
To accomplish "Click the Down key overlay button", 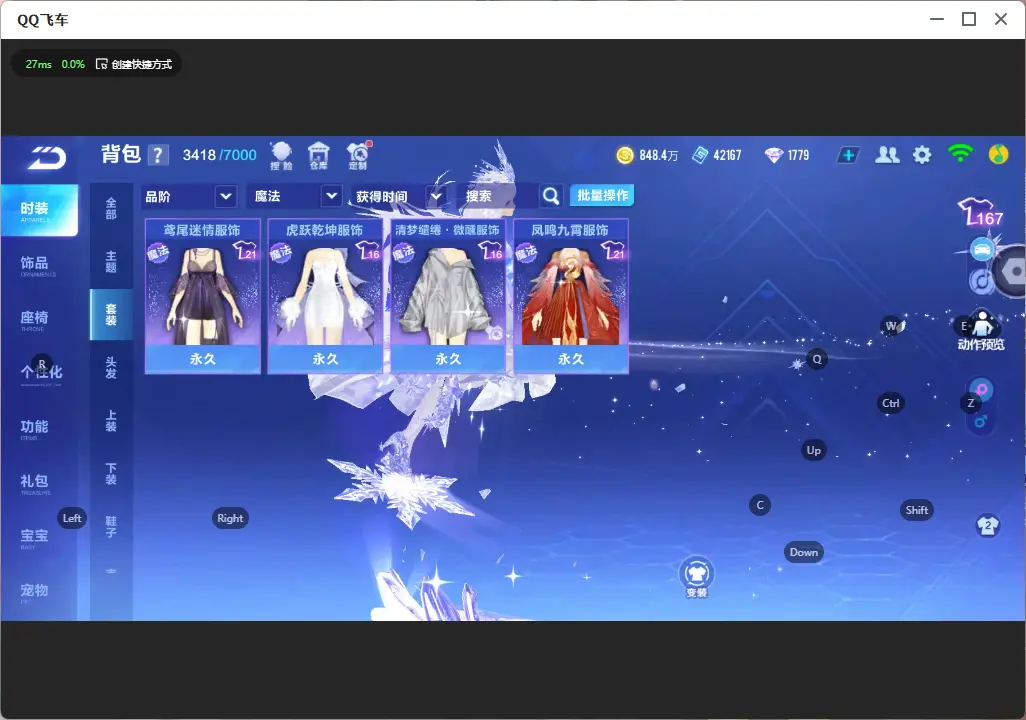I will pos(804,552).
